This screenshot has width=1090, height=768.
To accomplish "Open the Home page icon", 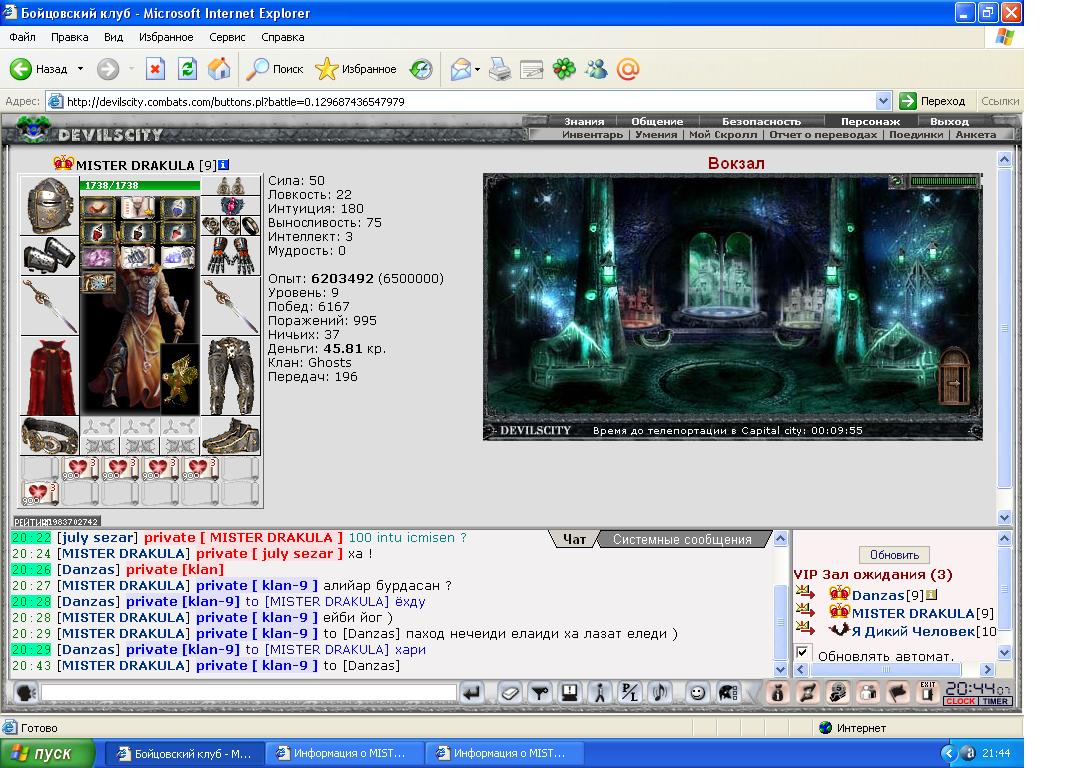I will point(219,69).
